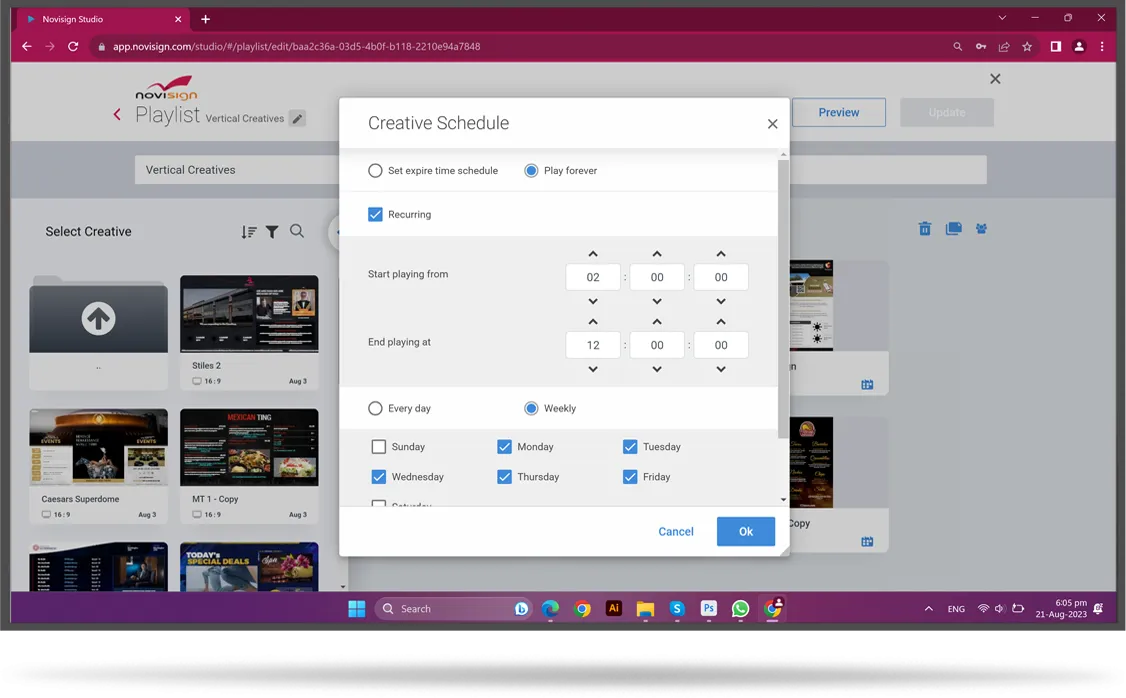The width and height of the screenshot is (1126, 698).
Task: Click the pencil icon to rename the playlist
Action: [x=297, y=118]
